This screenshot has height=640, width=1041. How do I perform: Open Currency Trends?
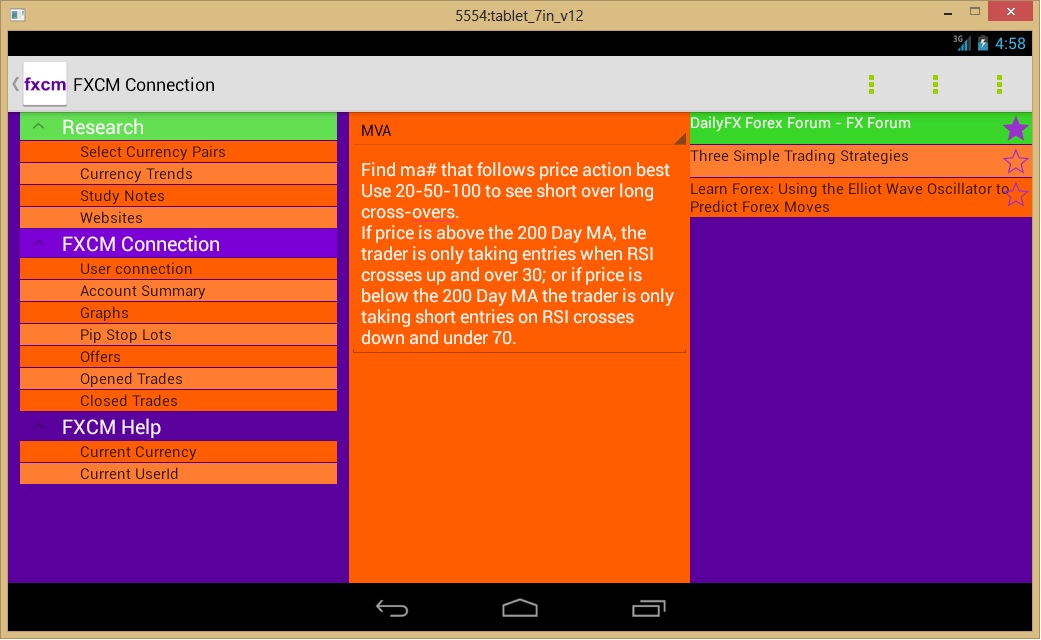click(178, 174)
